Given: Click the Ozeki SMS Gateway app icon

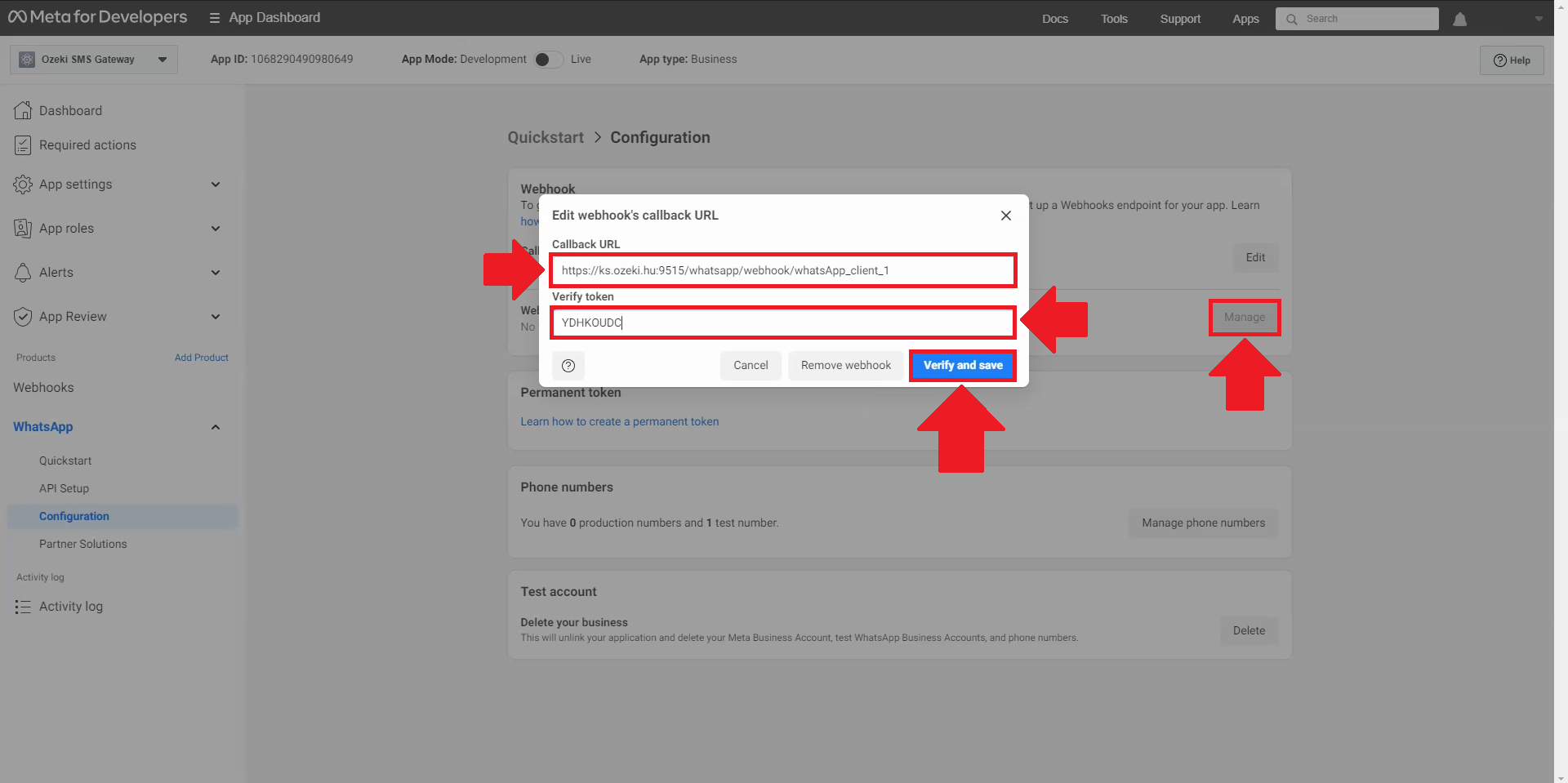Looking at the screenshot, I should tap(27, 60).
